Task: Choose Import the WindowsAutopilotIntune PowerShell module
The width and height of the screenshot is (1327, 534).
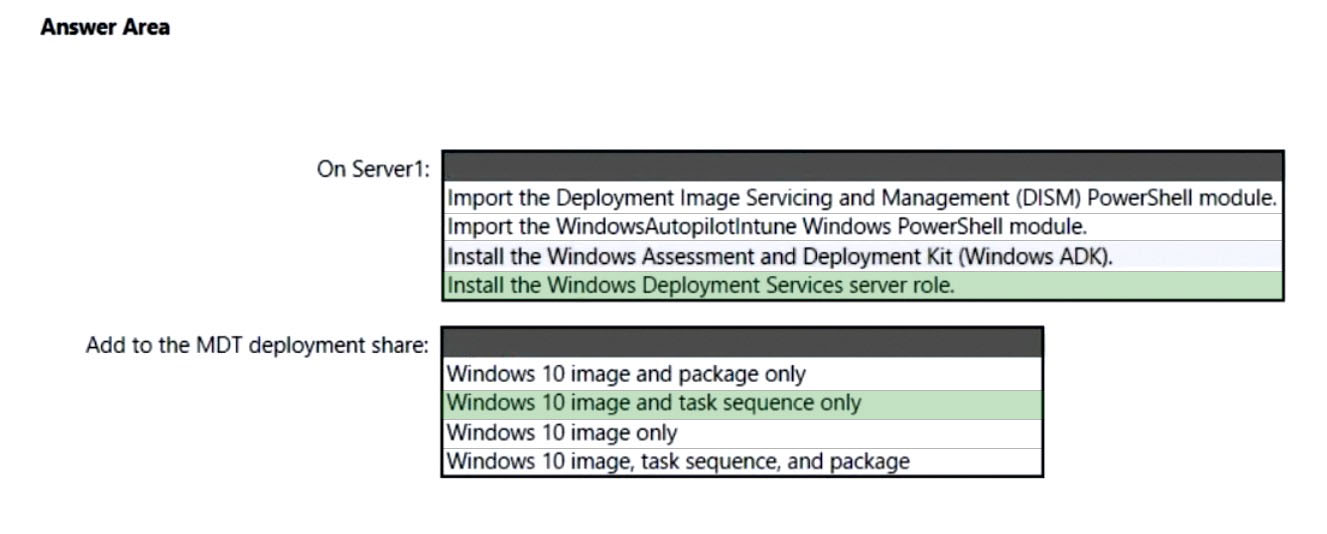Action: click(x=862, y=226)
